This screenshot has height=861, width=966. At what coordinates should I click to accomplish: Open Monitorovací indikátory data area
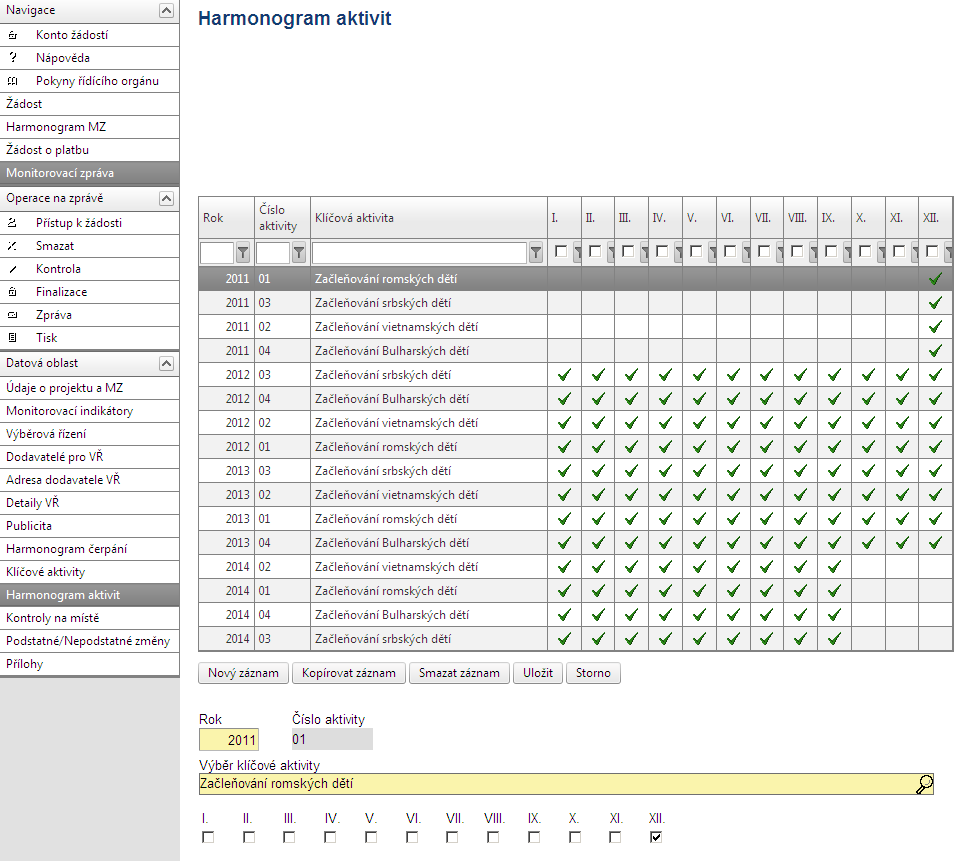tap(89, 411)
